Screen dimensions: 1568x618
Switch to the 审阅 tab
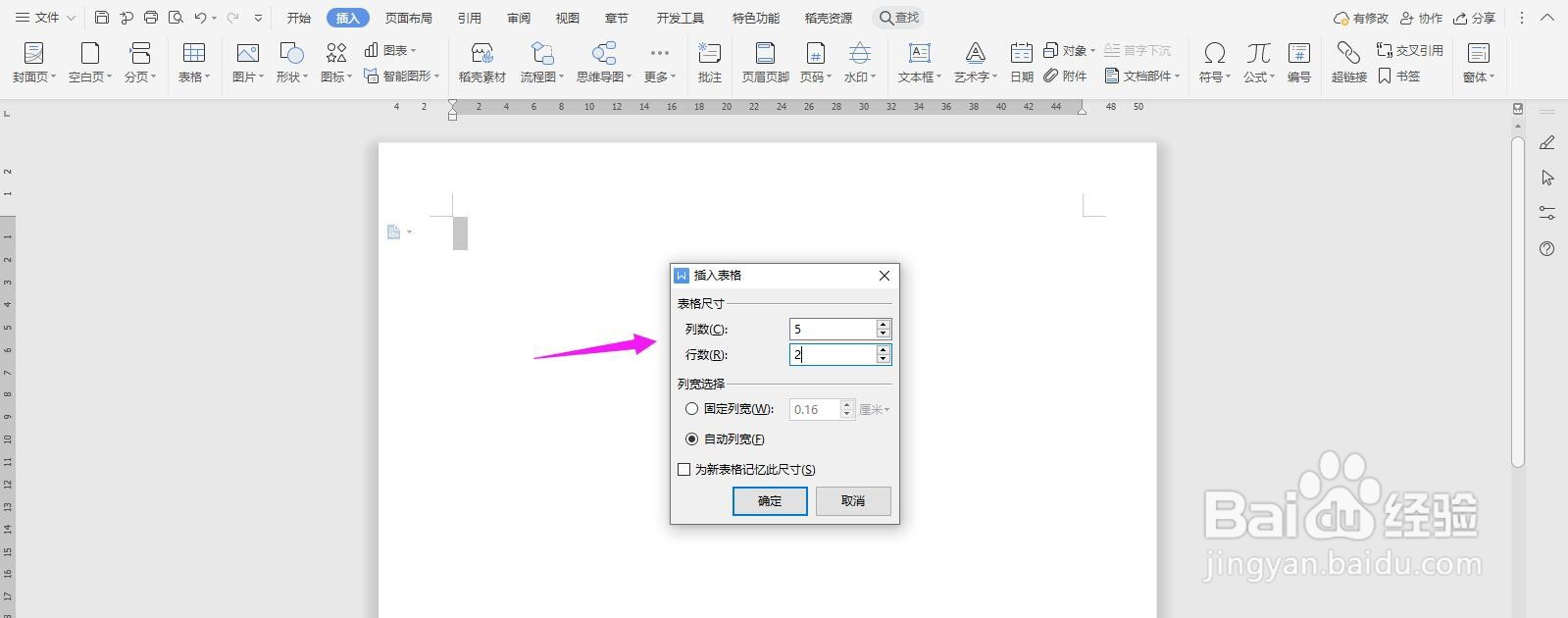[x=519, y=18]
